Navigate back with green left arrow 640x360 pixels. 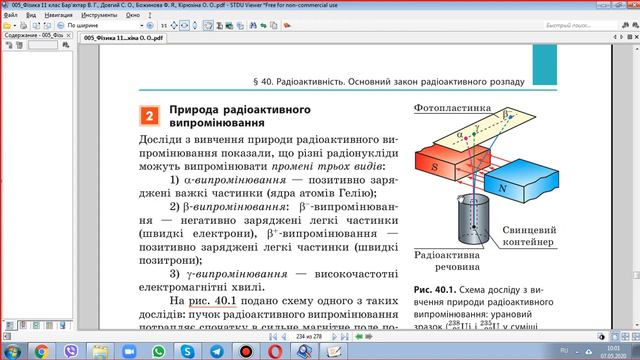[359, 337]
